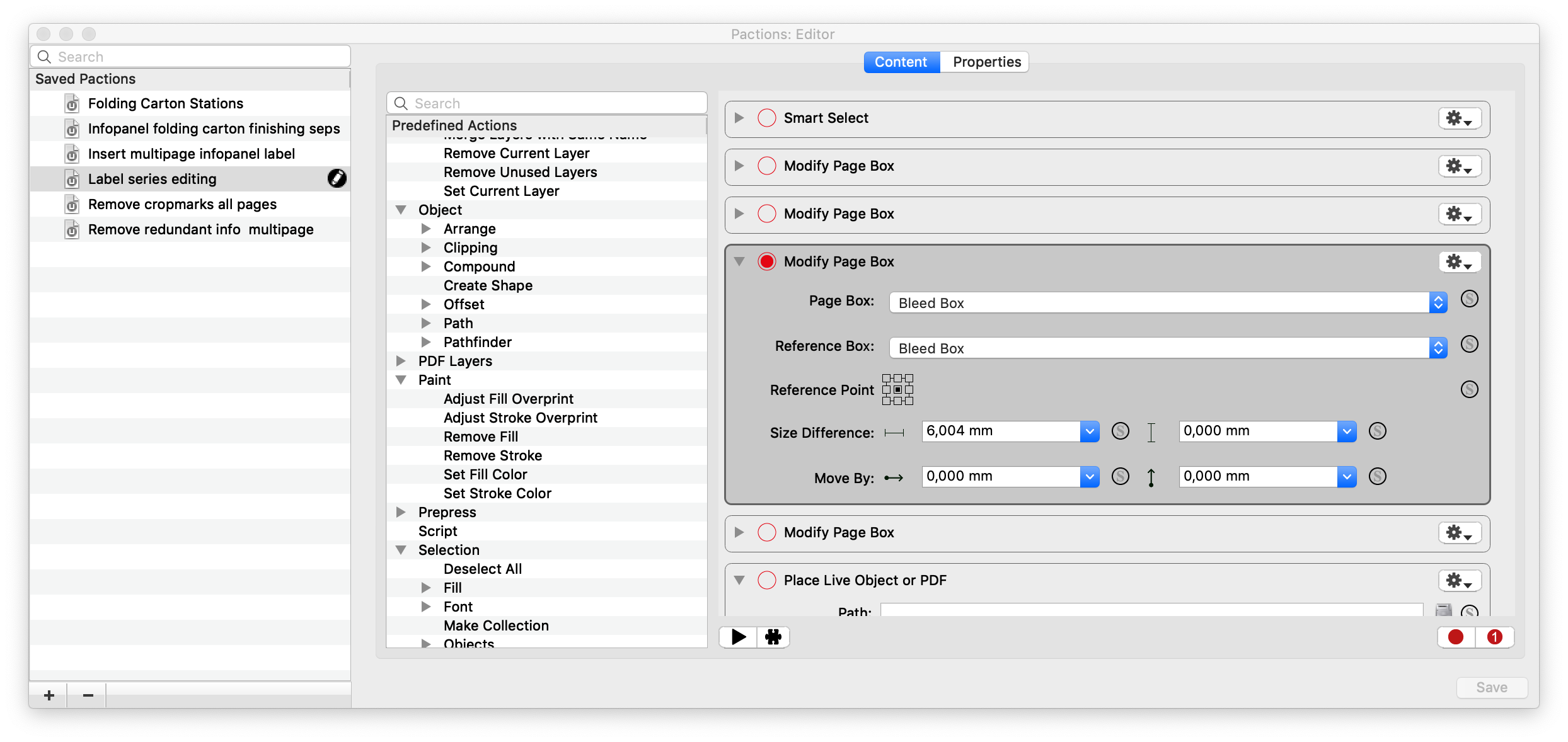The width and height of the screenshot is (1568, 742).
Task: Add a new Paction with plus button
Action: [x=49, y=695]
